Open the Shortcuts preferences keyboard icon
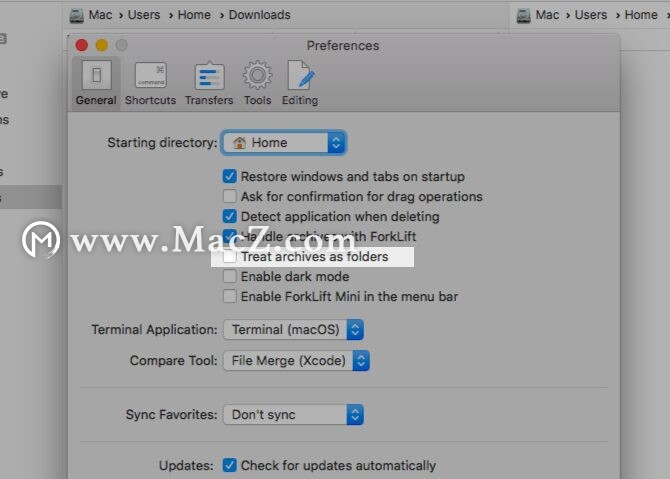 (150, 75)
